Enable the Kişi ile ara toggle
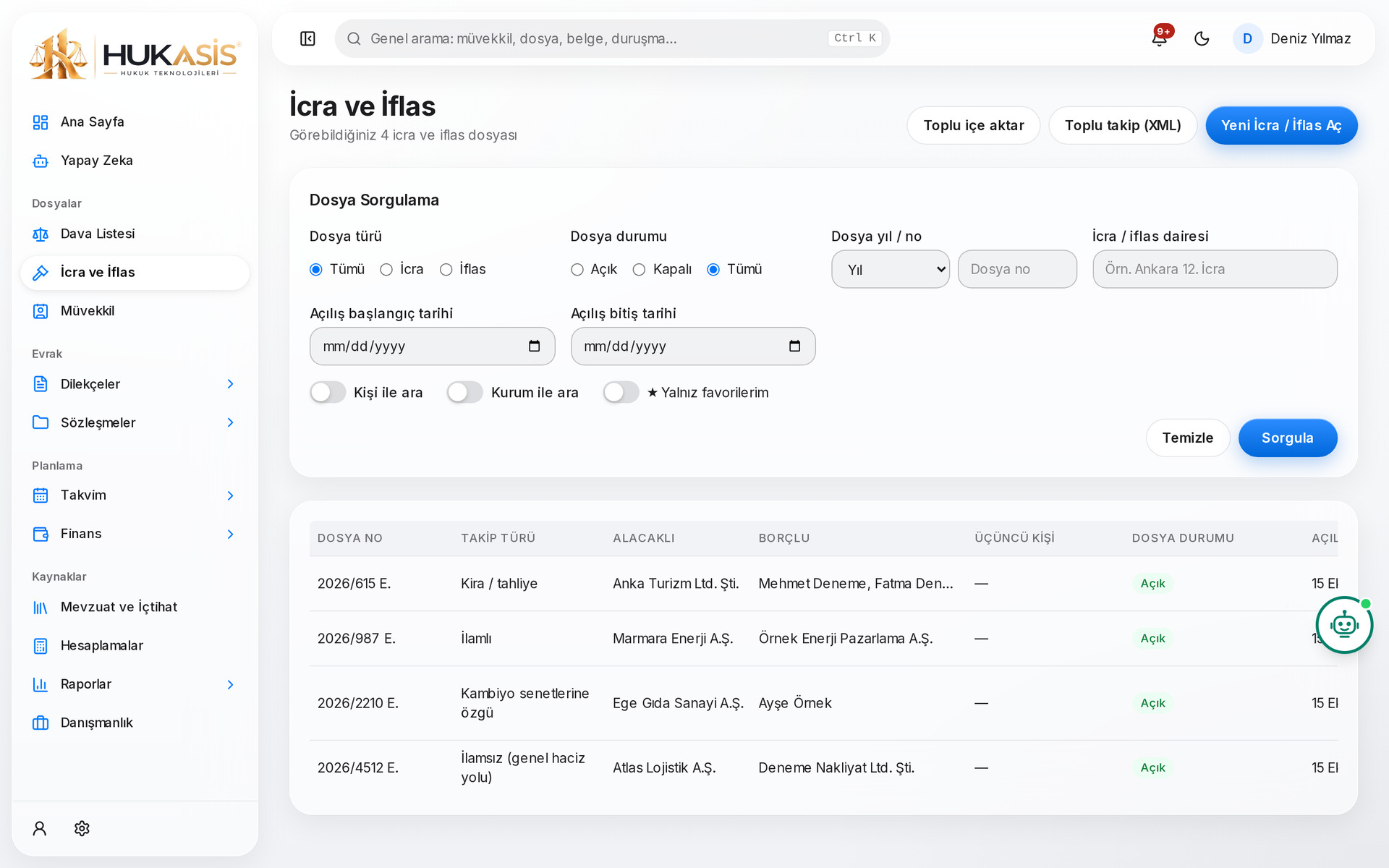This screenshot has height=868, width=1389. 328,392
